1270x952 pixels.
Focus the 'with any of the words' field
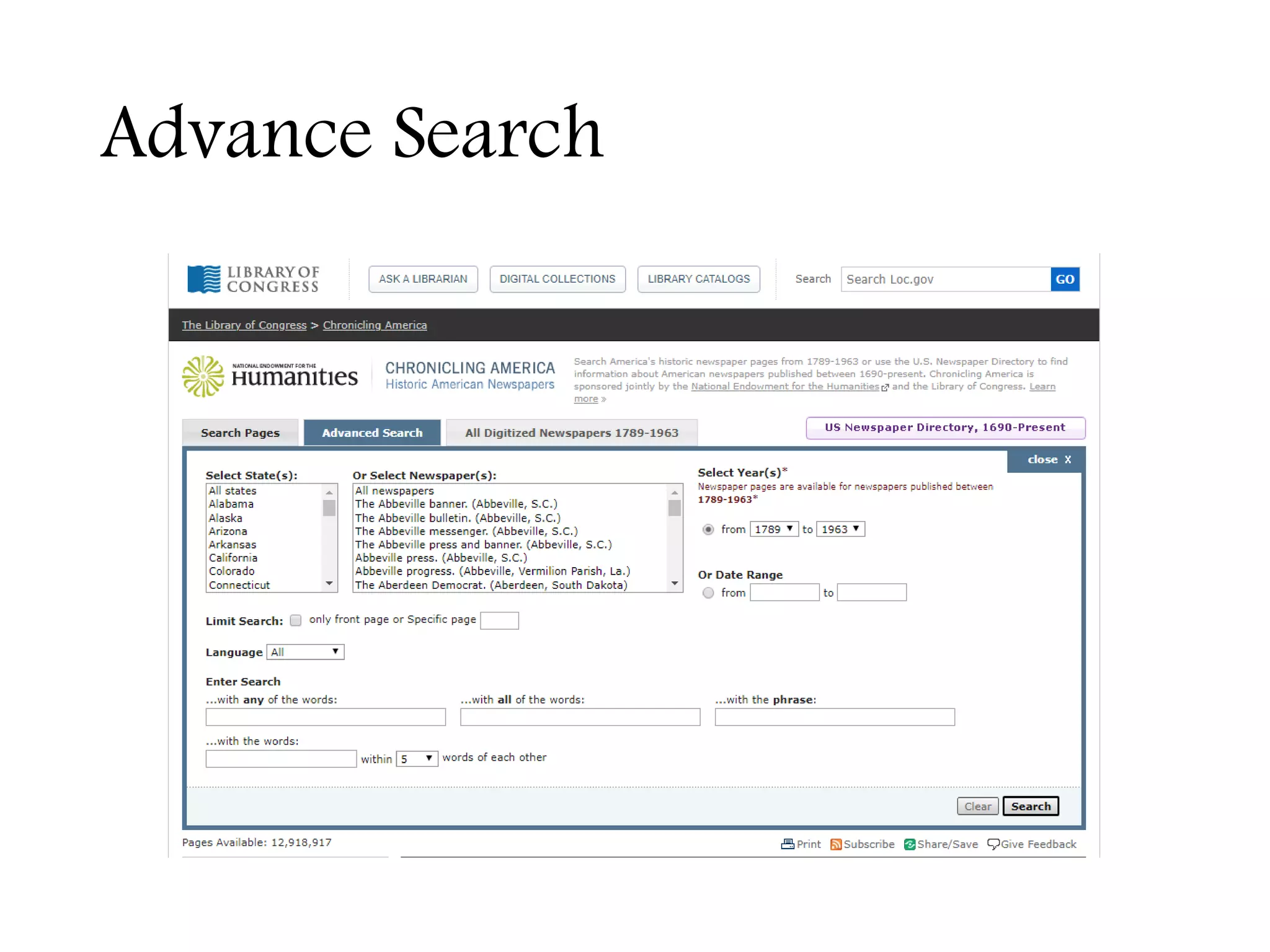click(x=326, y=717)
